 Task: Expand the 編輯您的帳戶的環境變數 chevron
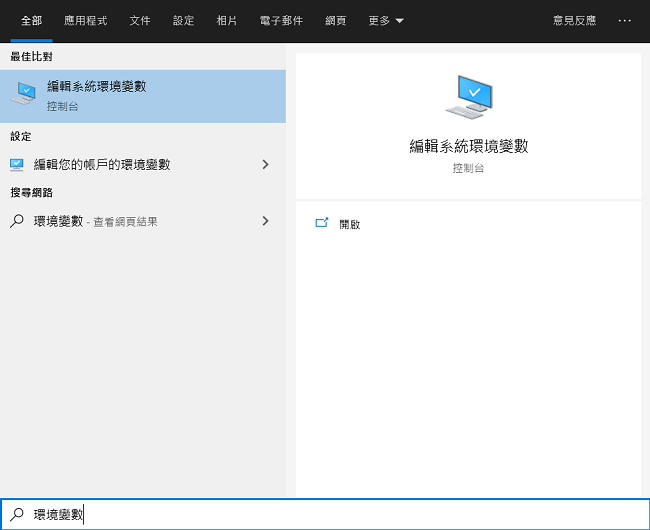pos(265,165)
